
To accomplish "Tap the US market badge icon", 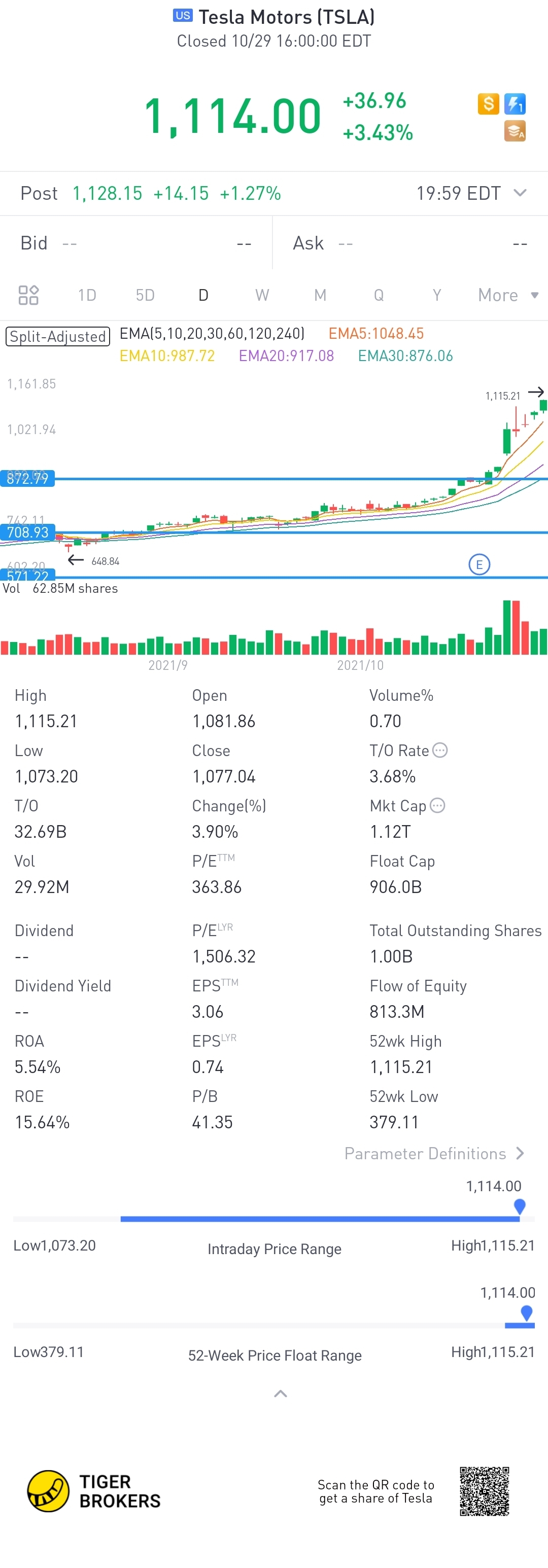I will click(x=183, y=16).
